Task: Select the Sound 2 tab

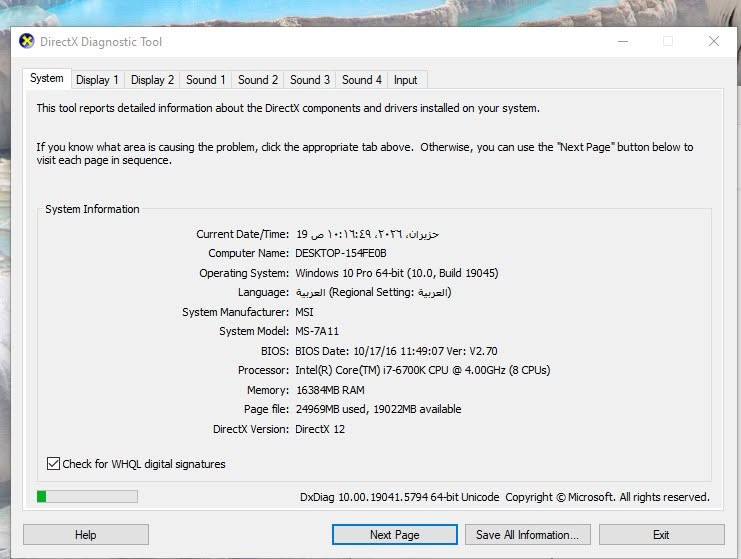Action: pyautogui.click(x=258, y=80)
